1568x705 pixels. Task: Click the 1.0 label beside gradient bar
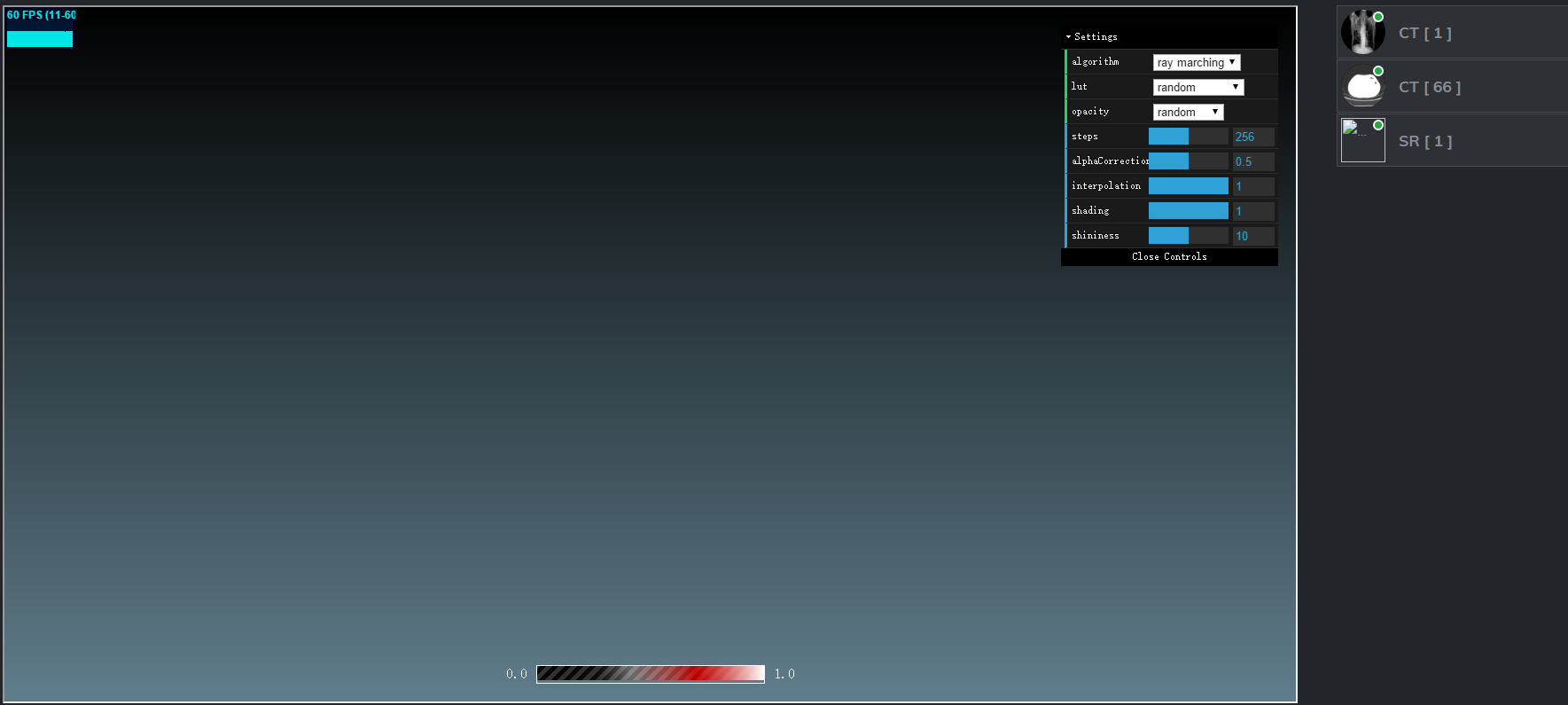tap(784, 674)
